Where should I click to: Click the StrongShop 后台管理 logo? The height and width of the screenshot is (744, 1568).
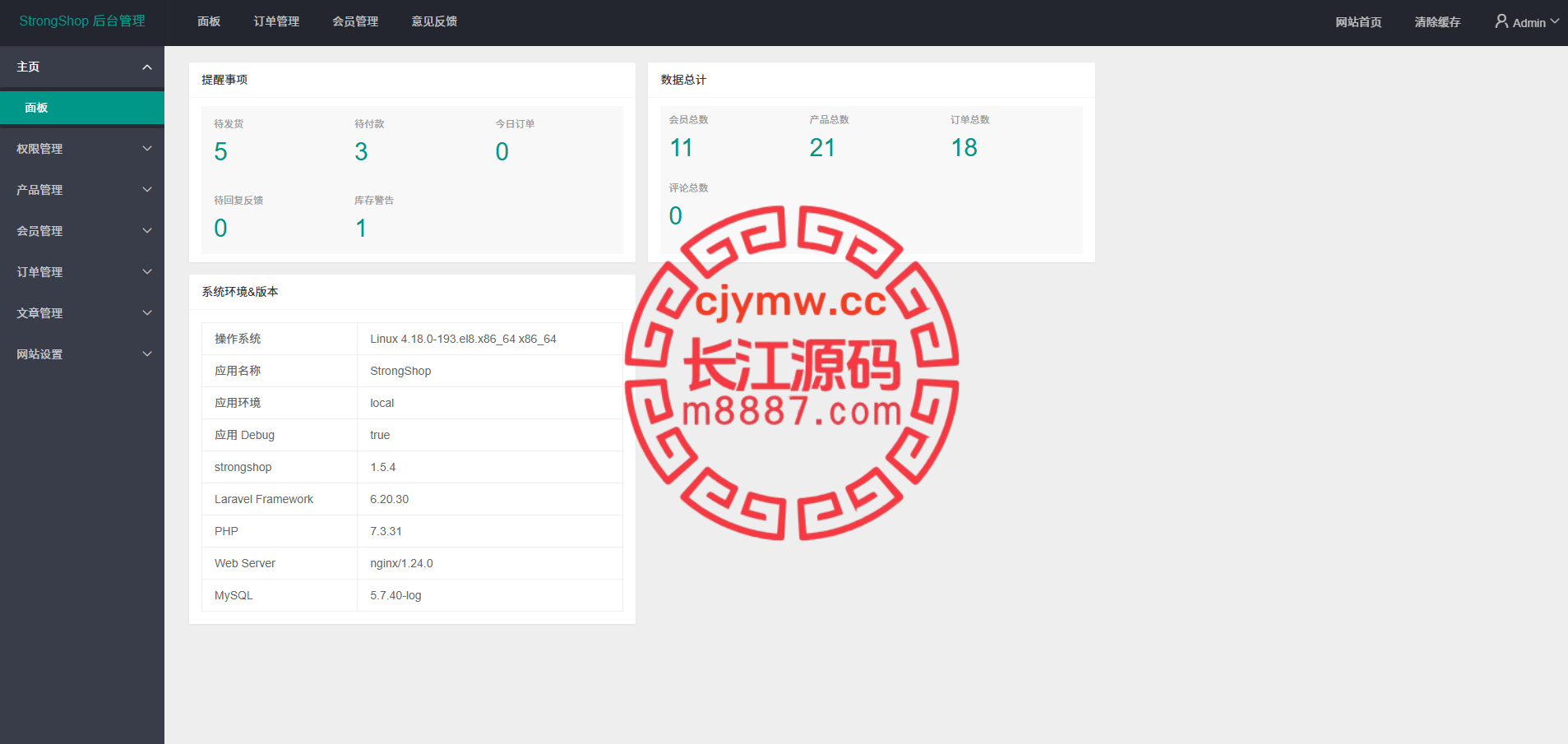click(82, 21)
